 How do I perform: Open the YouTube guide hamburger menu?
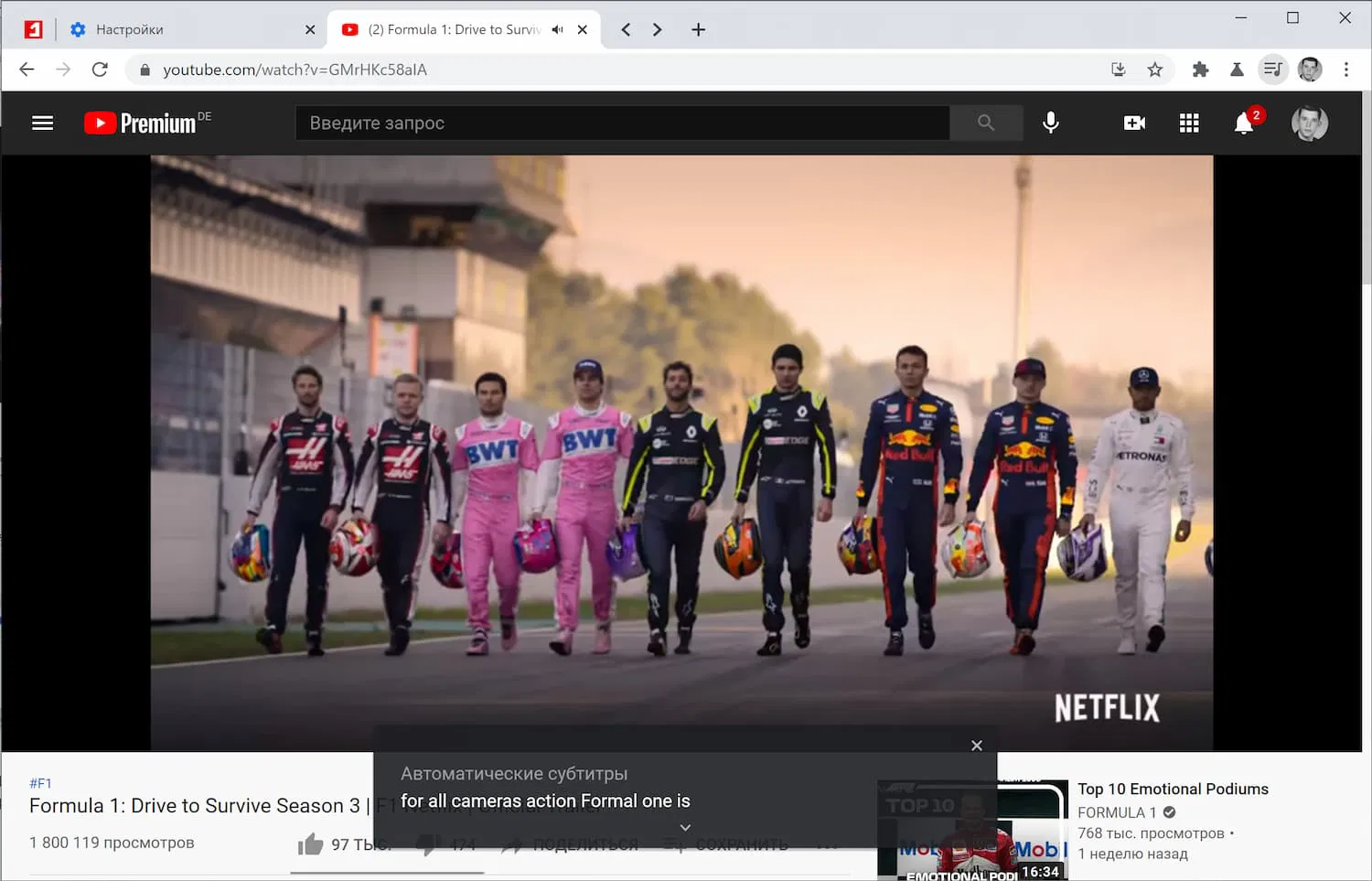click(x=42, y=123)
